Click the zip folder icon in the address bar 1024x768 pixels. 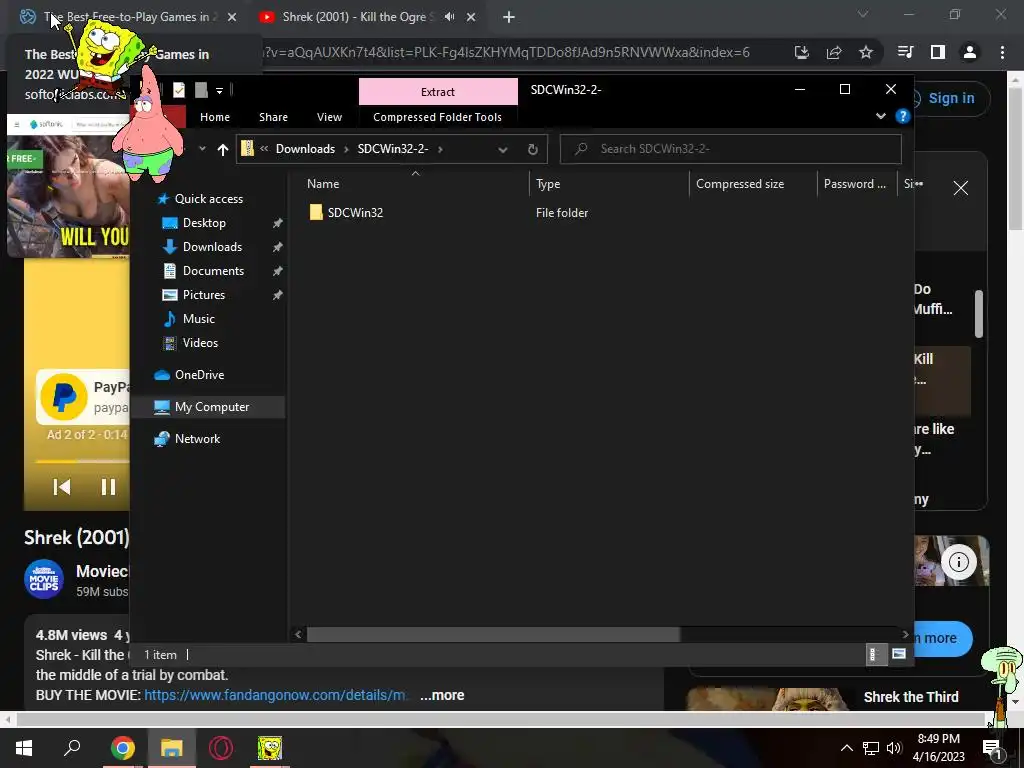point(247,148)
